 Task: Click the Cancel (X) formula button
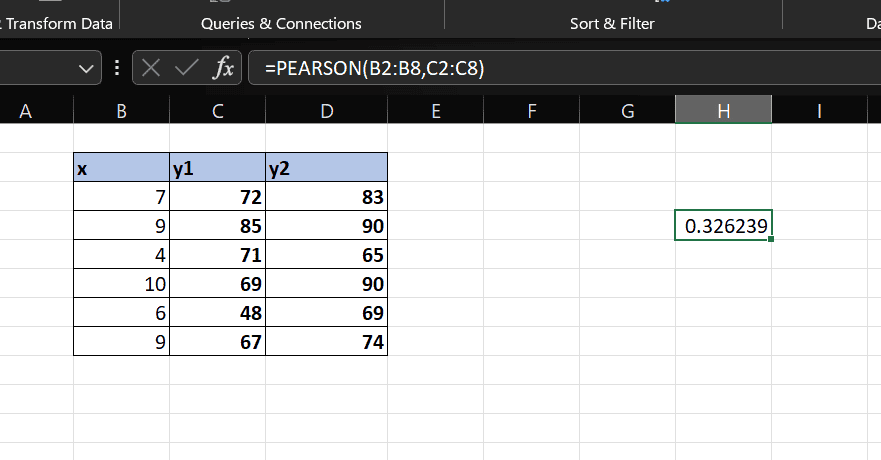tap(151, 69)
